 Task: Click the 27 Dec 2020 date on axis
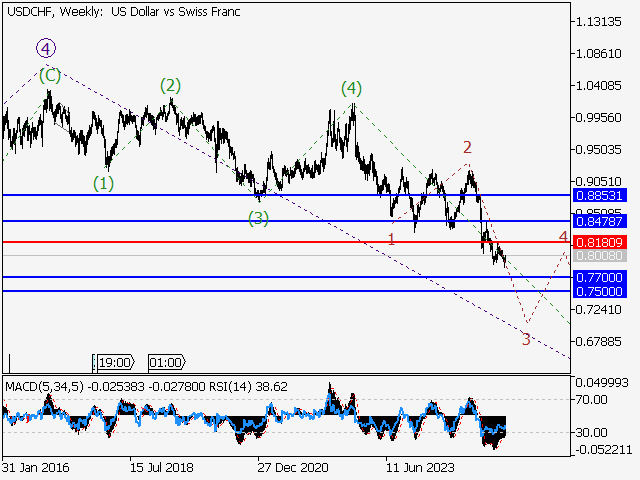click(x=291, y=466)
